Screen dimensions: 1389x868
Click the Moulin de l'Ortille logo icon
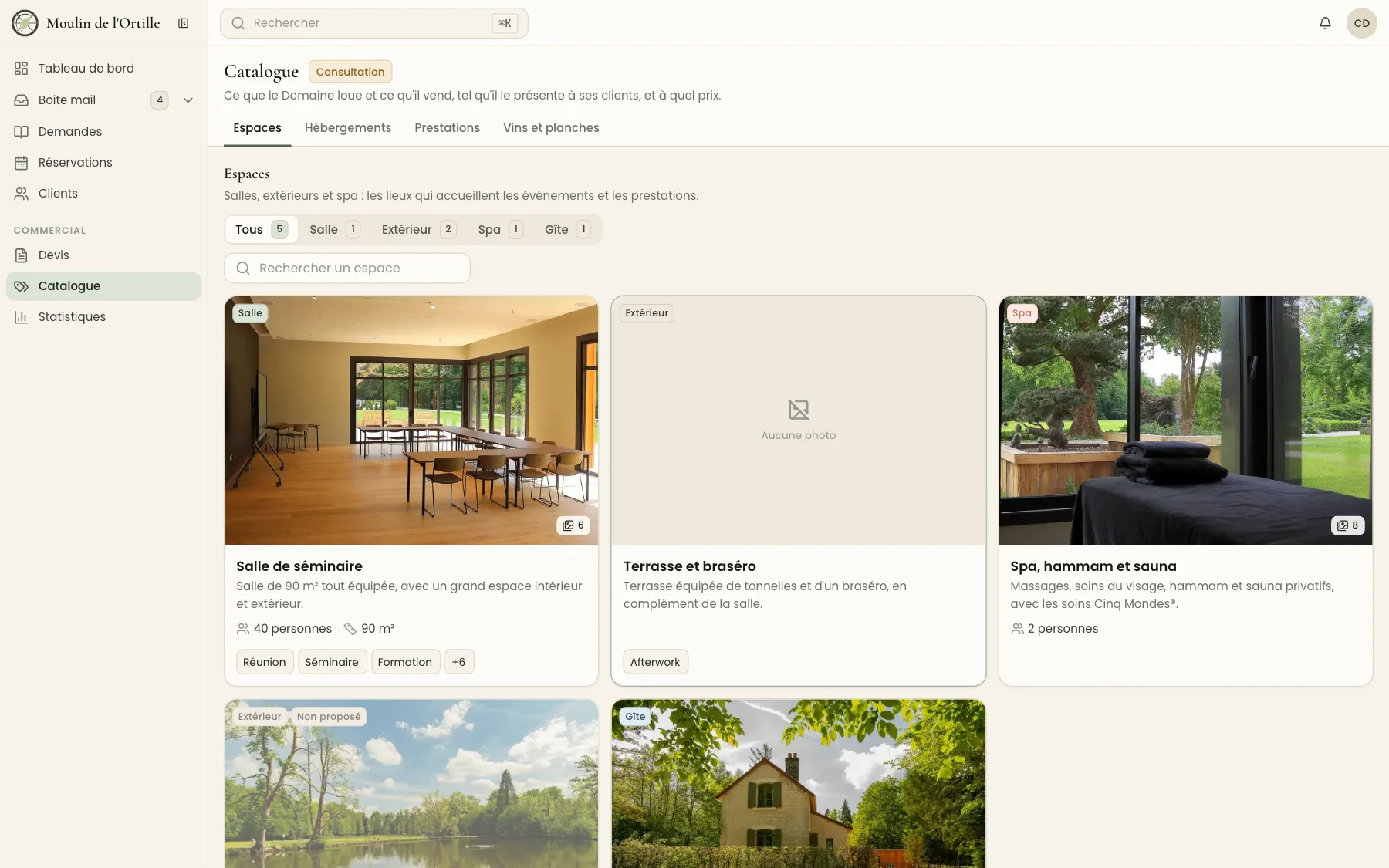[x=25, y=23]
